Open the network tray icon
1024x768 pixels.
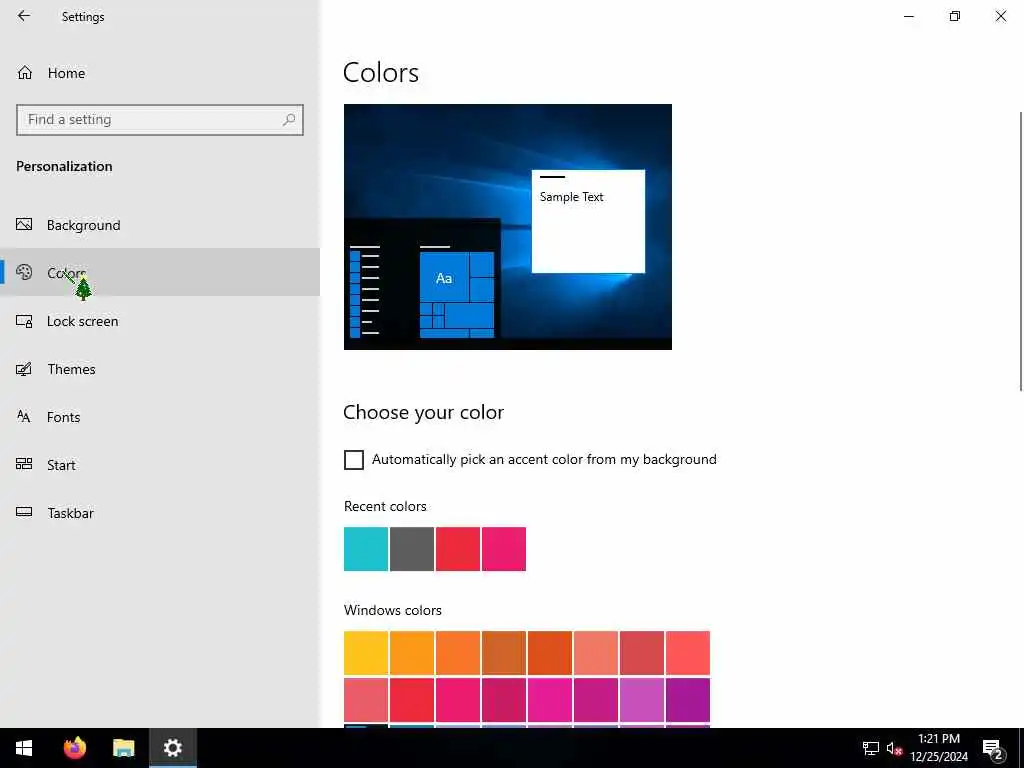pos(871,748)
